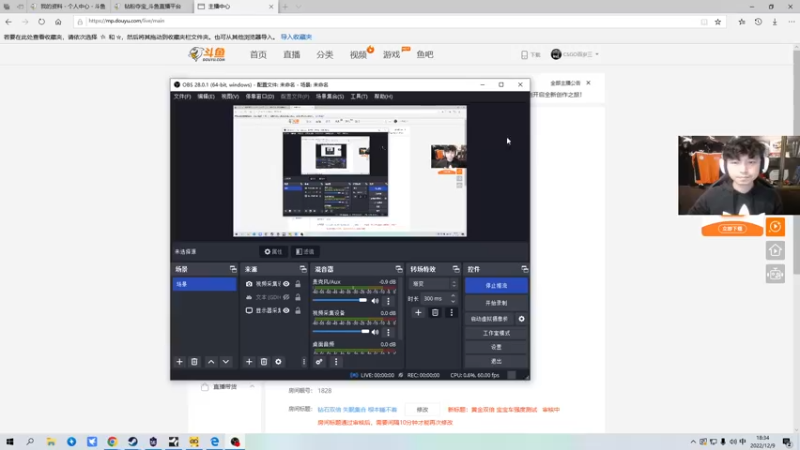
Task: Select the 场景 item in scenes list
Action: pyautogui.click(x=204, y=284)
